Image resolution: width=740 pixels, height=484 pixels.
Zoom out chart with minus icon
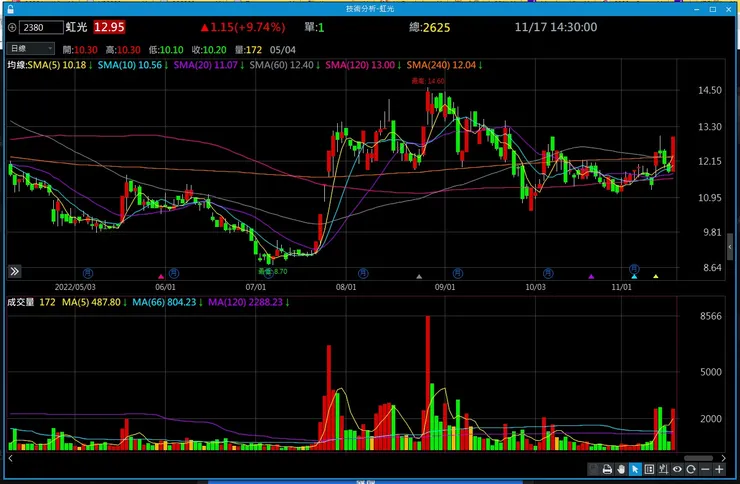705,469
